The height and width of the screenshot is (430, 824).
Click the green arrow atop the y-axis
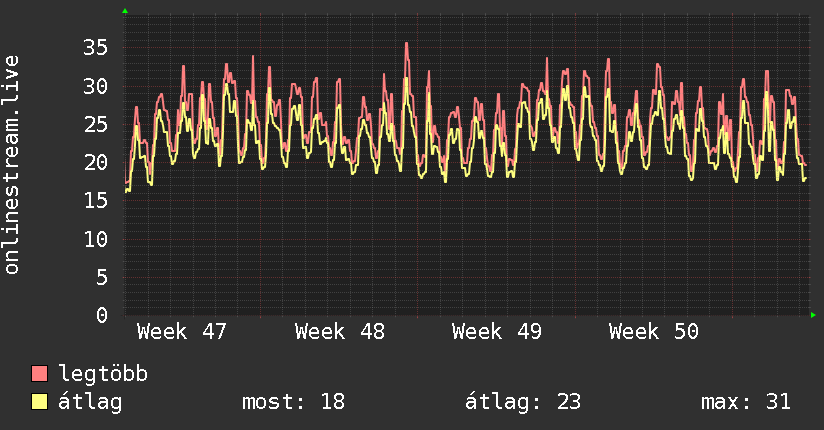coord(125,11)
